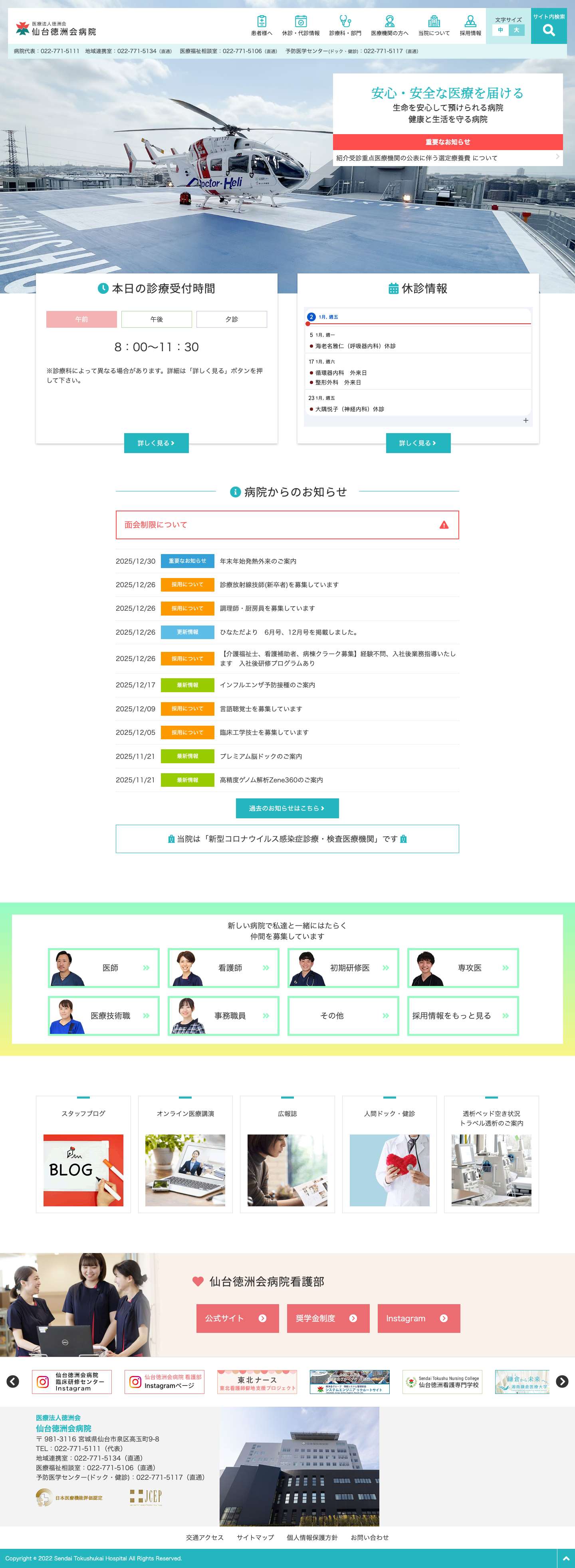This screenshot has height=1568, width=575.
Task: Click the 日本医療機能評価認定 badge
Action: (69, 1497)
